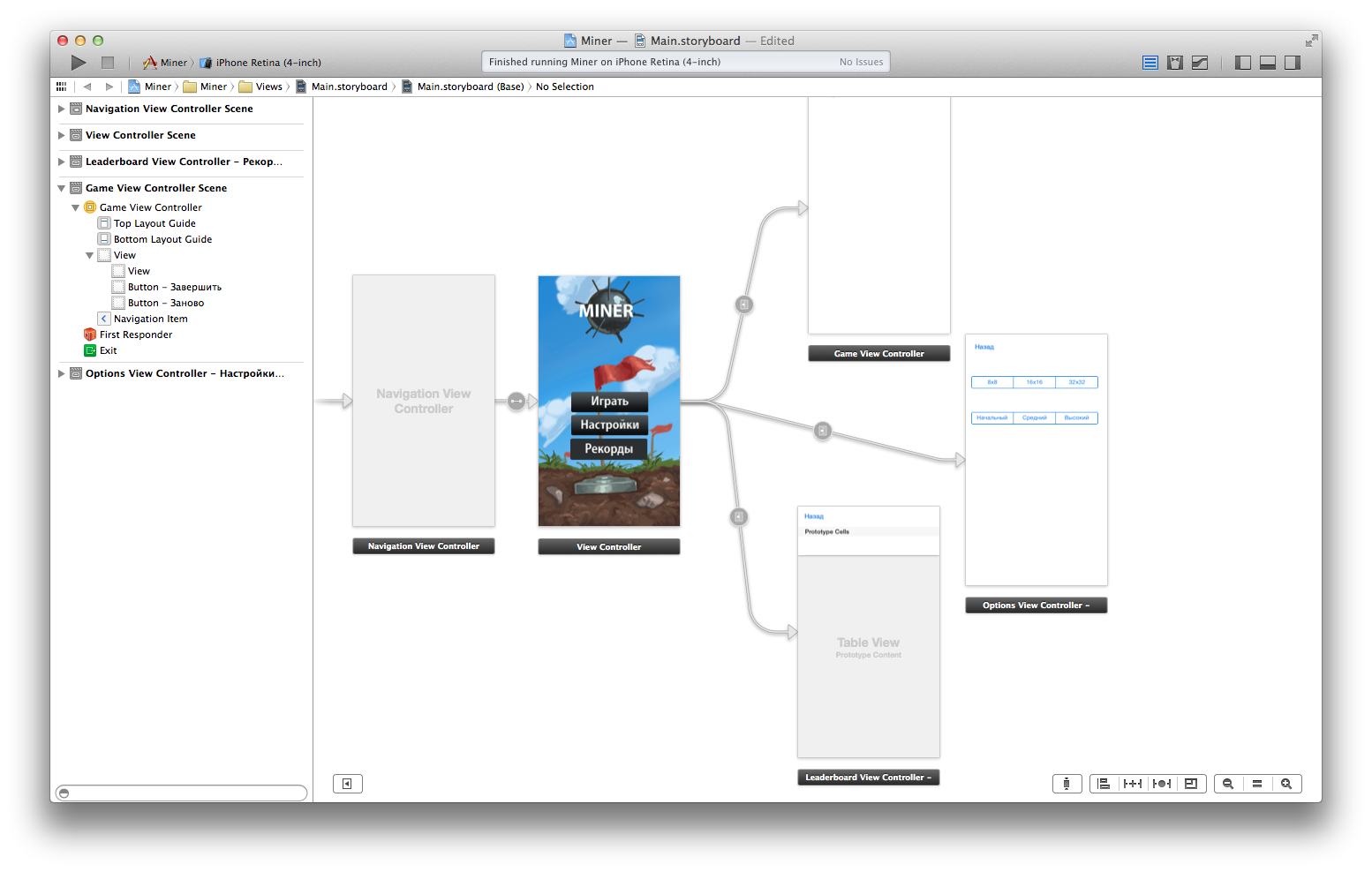Select the segue icon leading to Options View Controller
The width and height of the screenshot is (1372, 872).
(823, 431)
